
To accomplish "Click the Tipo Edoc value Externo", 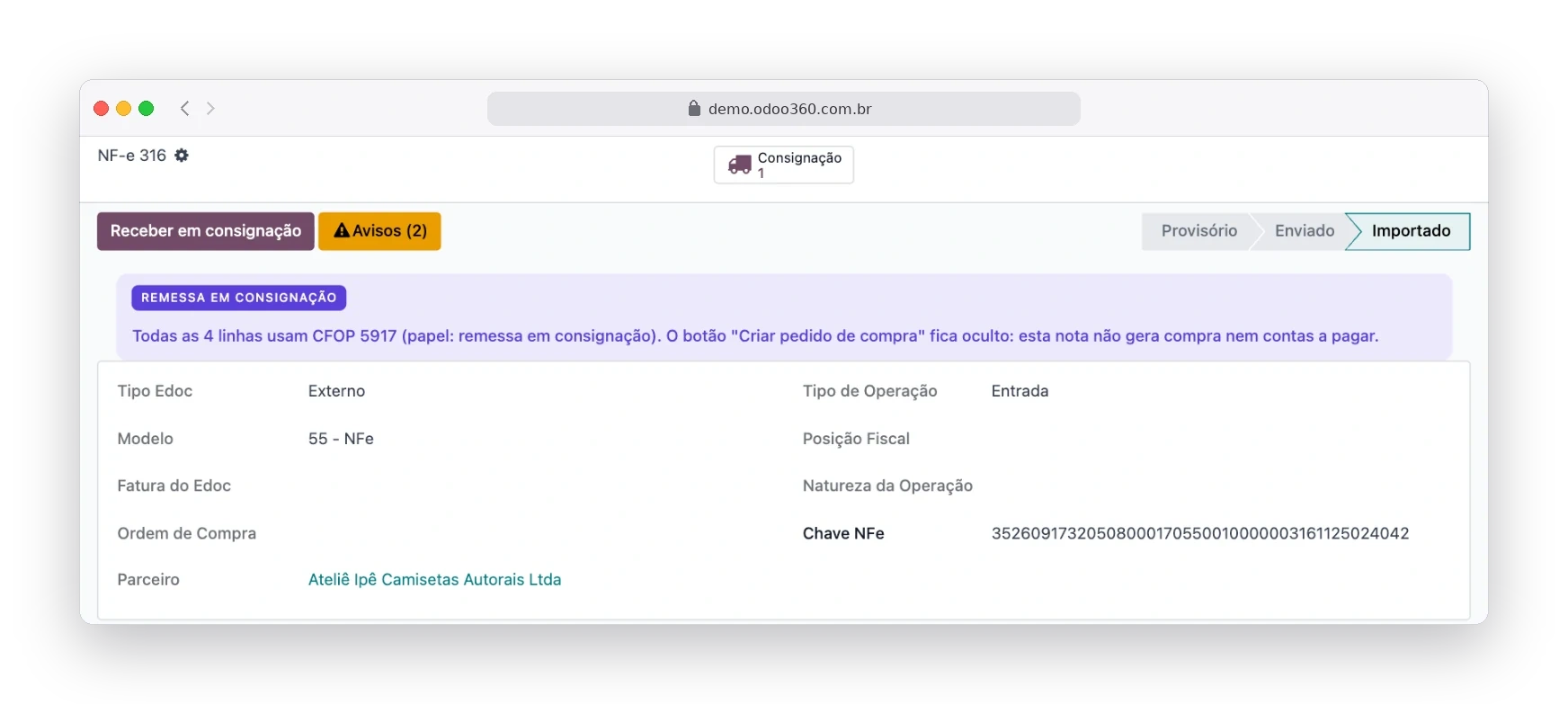I will [x=336, y=391].
